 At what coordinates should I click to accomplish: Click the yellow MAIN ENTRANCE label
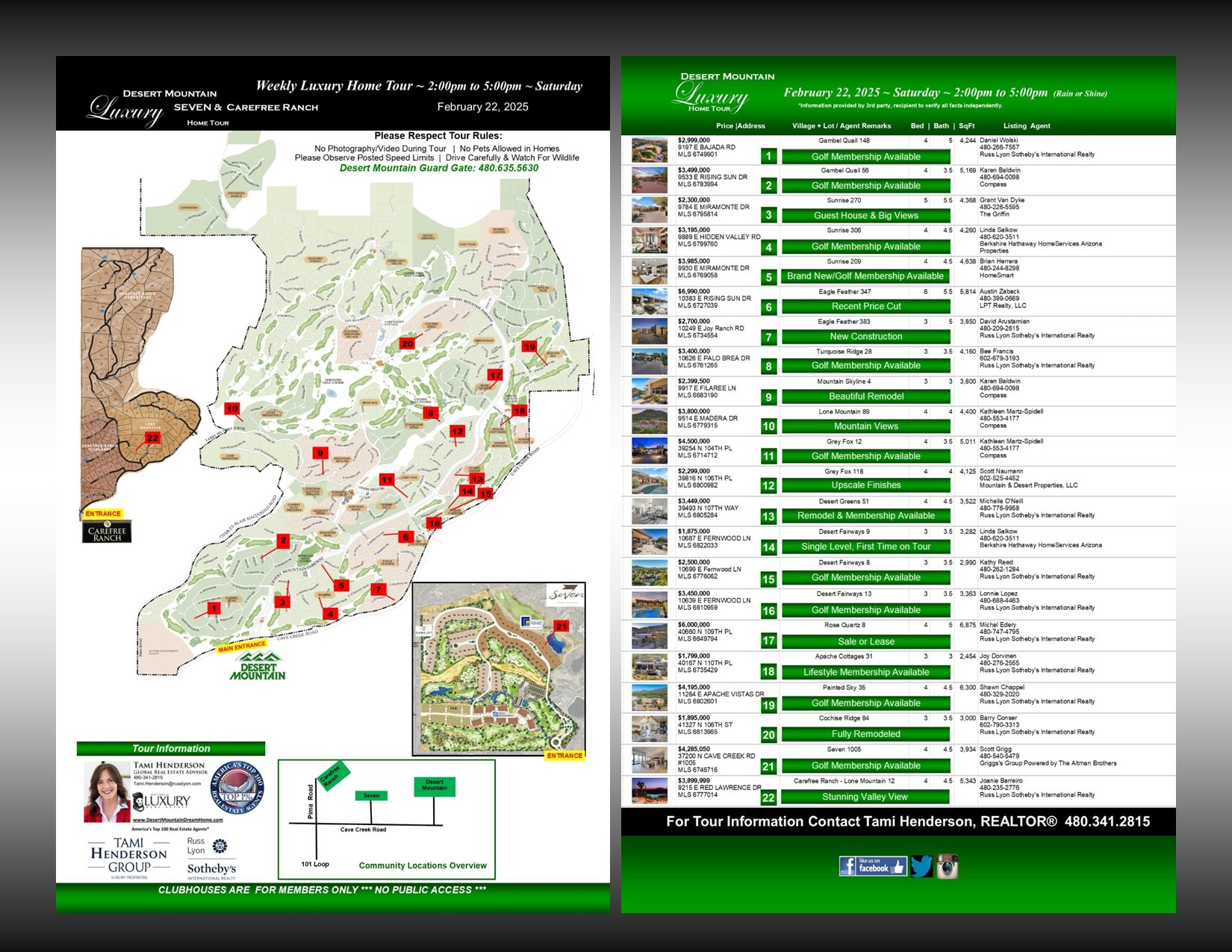[242, 646]
